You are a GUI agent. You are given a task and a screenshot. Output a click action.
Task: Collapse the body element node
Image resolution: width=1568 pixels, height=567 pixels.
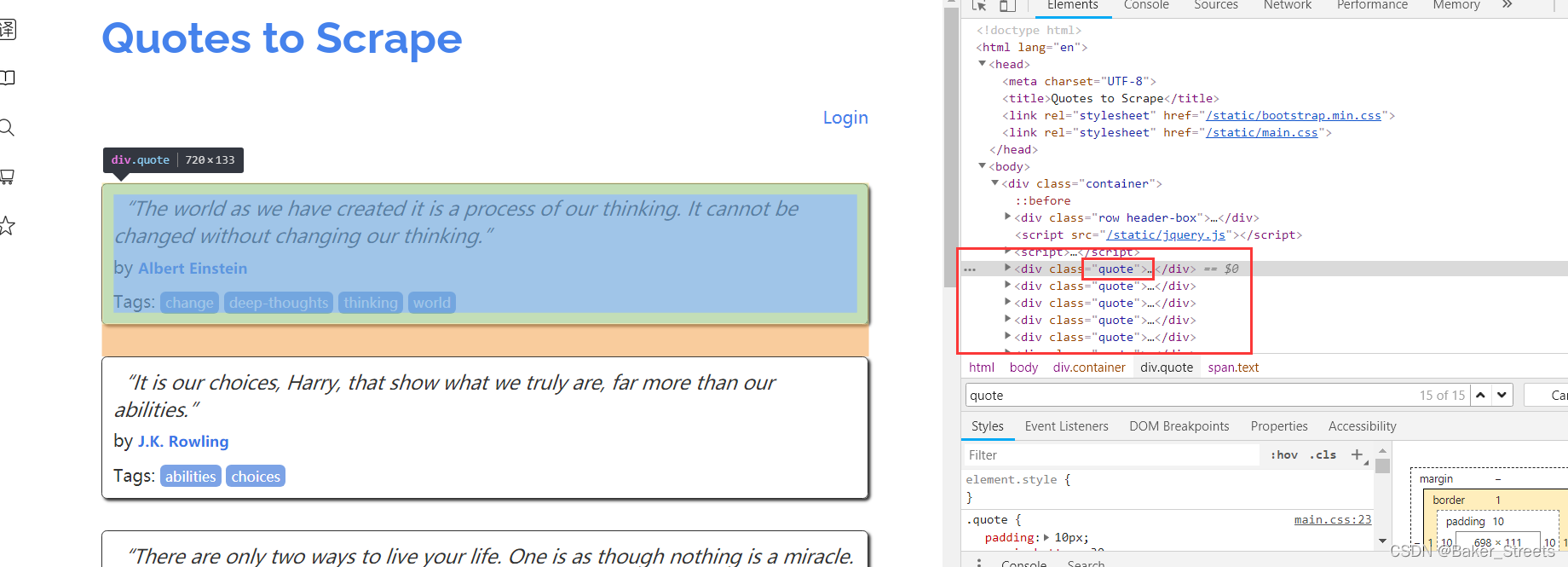pyautogui.click(x=983, y=166)
